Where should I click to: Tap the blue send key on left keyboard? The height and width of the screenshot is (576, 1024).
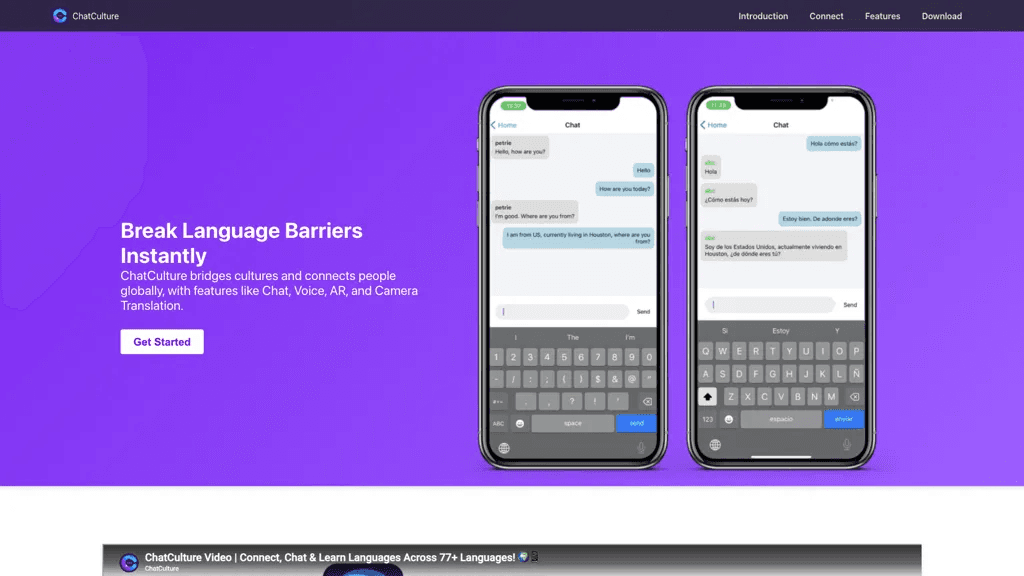click(636, 423)
